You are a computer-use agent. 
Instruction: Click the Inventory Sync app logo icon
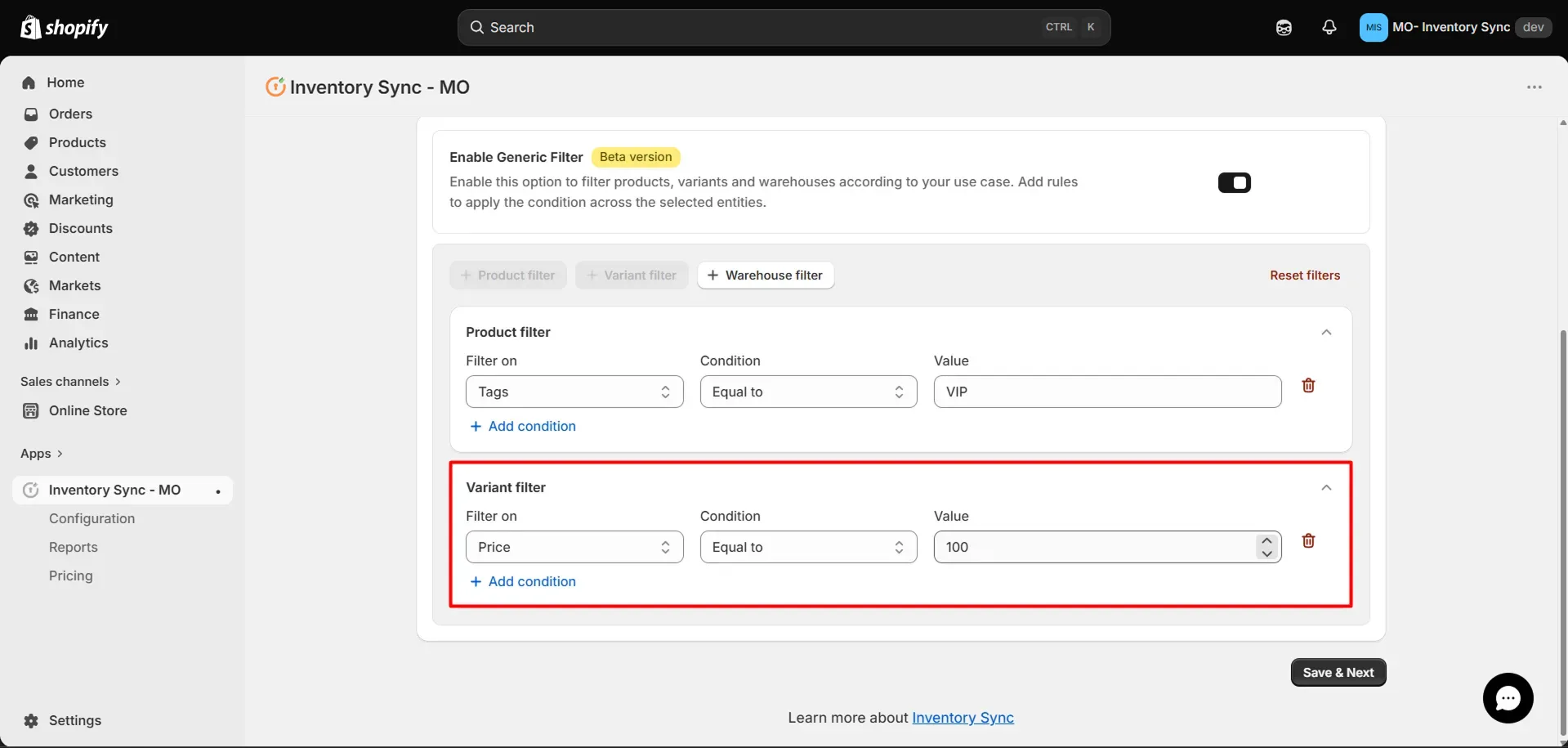point(275,87)
